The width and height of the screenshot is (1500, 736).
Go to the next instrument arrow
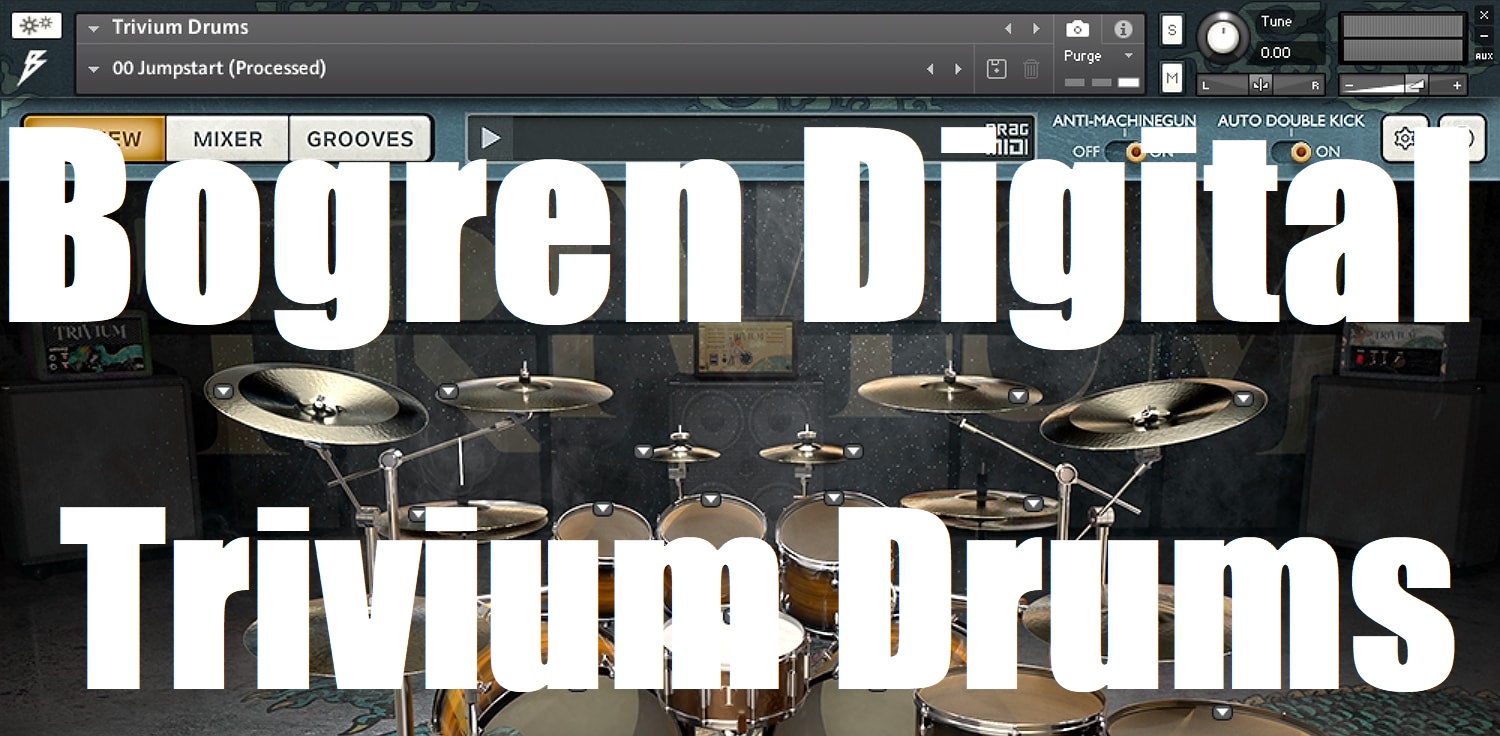[x=1036, y=28]
